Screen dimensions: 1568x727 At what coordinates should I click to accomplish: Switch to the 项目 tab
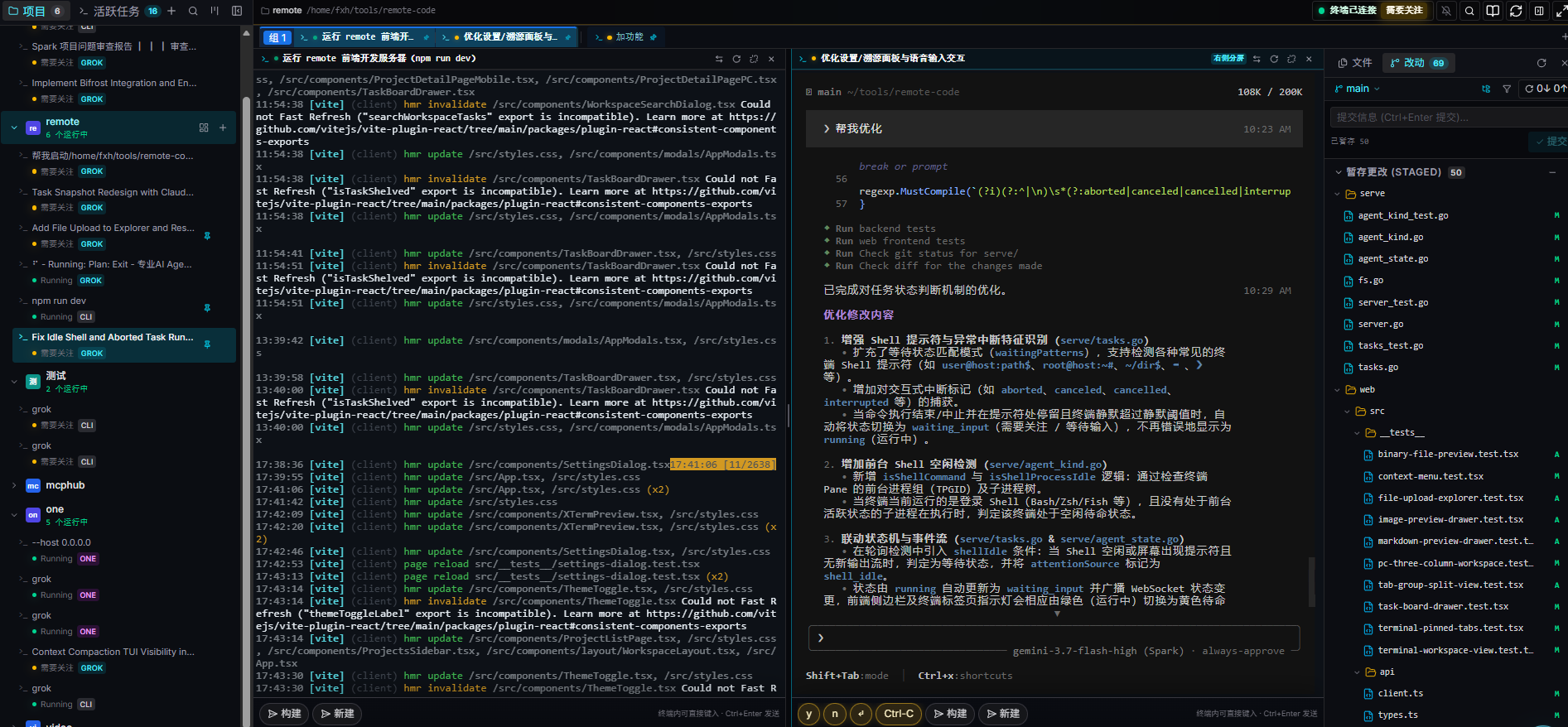coord(35,11)
